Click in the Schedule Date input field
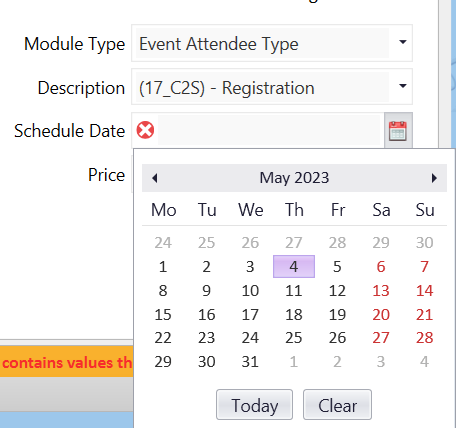 [269, 130]
